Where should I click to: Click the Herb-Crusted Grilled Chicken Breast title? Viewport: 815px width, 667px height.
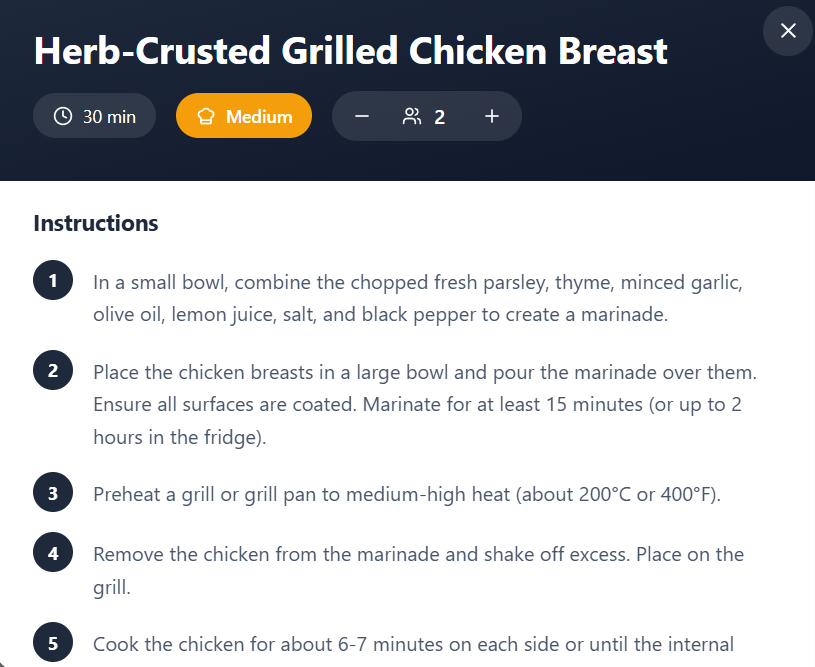pos(351,51)
